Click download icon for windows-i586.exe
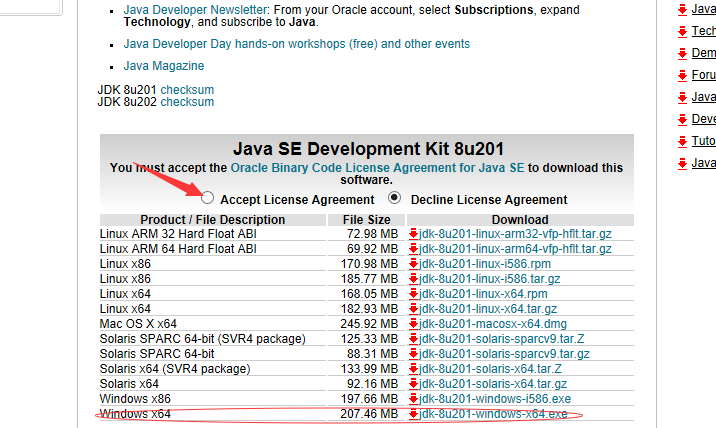 point(414,399)
